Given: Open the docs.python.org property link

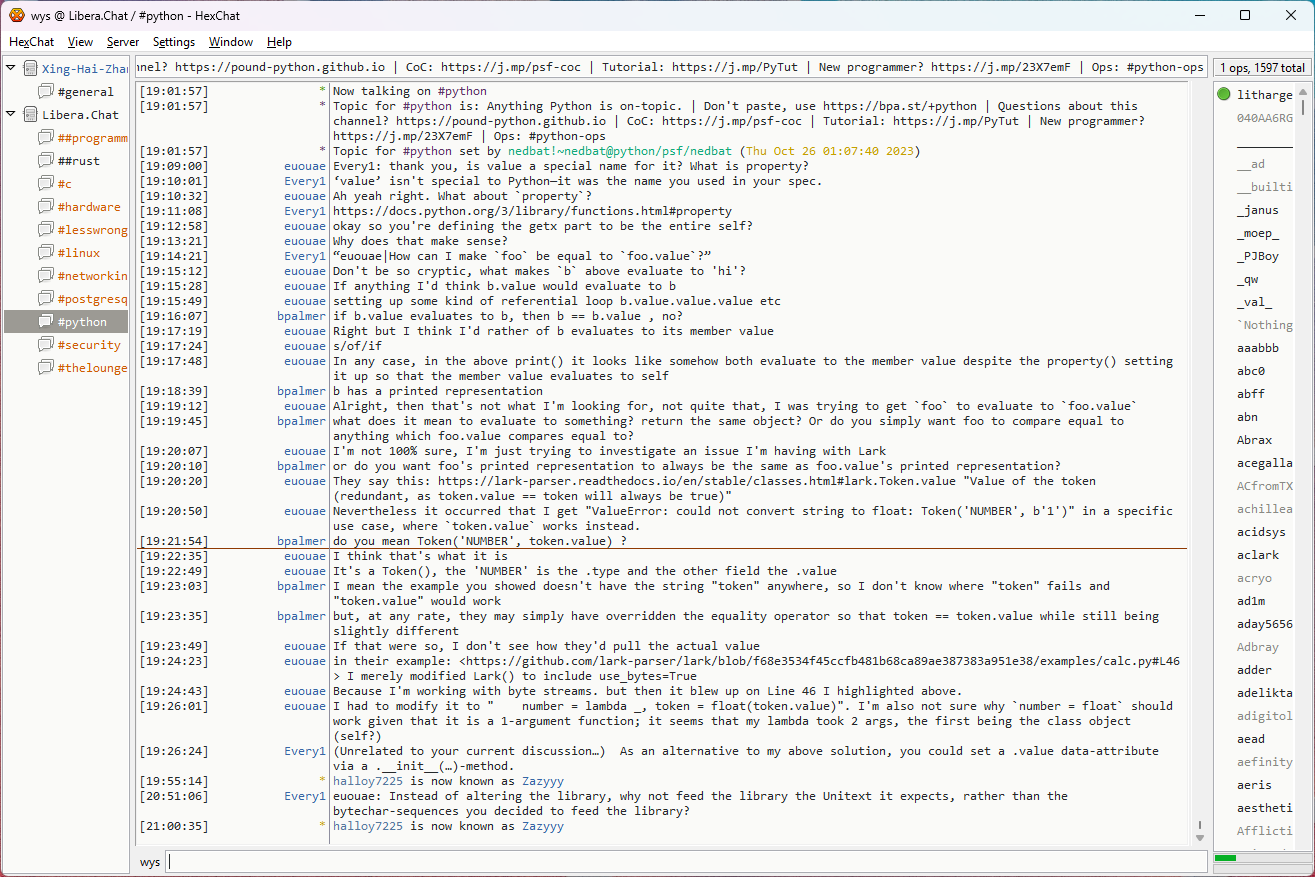Looking at the screenshot, I should 532,211.
